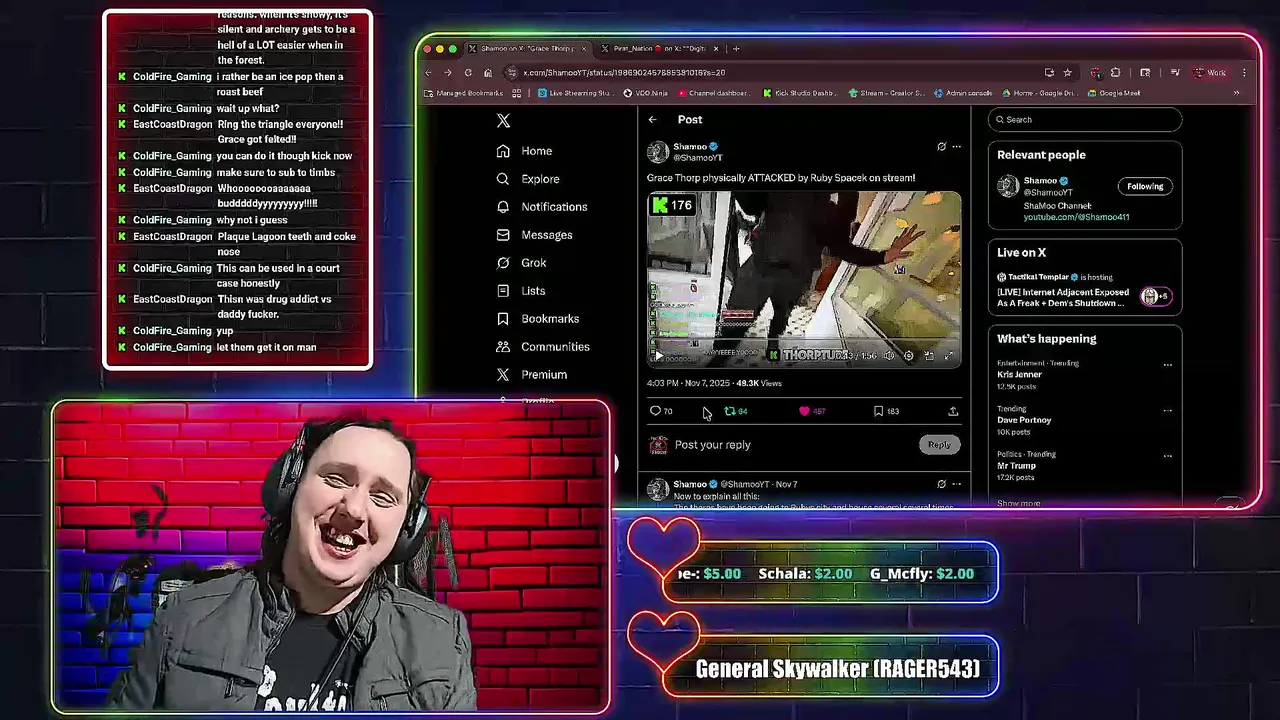The height and width of the screenshot is (720, 1280).
Task: Click the Reply button
Action: click(x=939, y=445)
